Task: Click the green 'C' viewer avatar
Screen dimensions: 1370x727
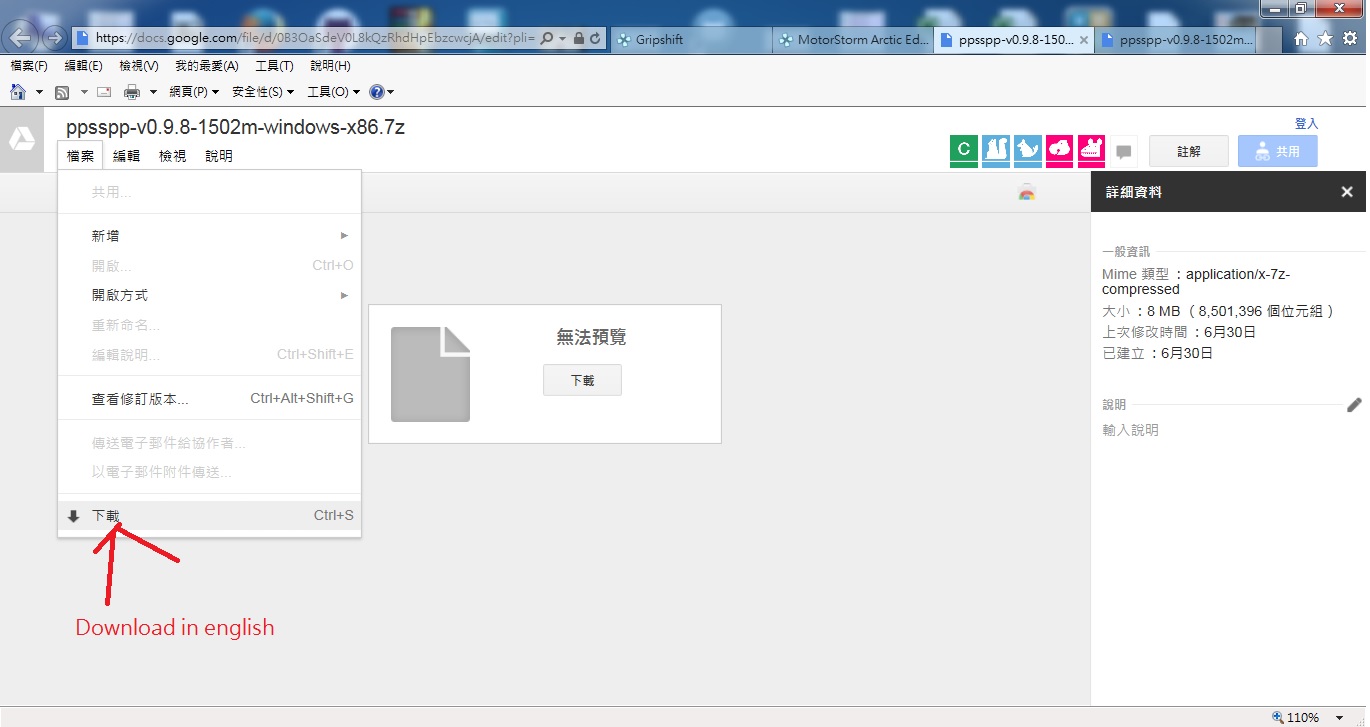Action: 963,150
